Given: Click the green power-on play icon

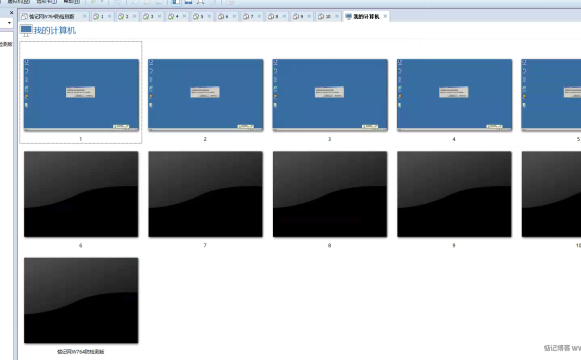Looking at the screenshot, I should [x=93, y=2].
